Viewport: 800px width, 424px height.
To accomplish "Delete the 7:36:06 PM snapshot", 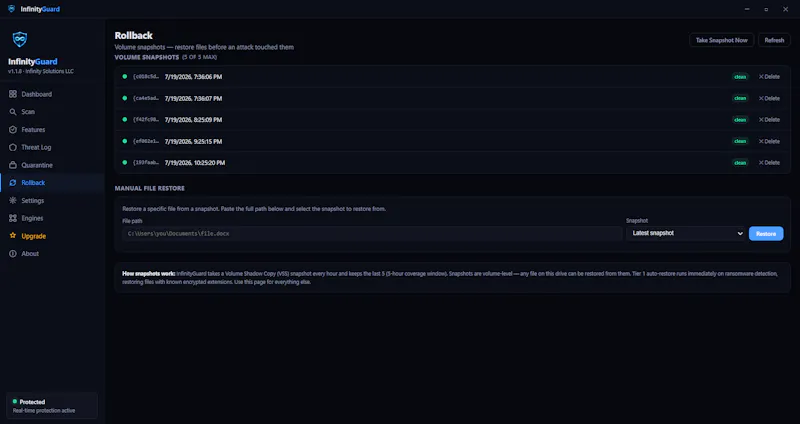I will coord(769,77).
